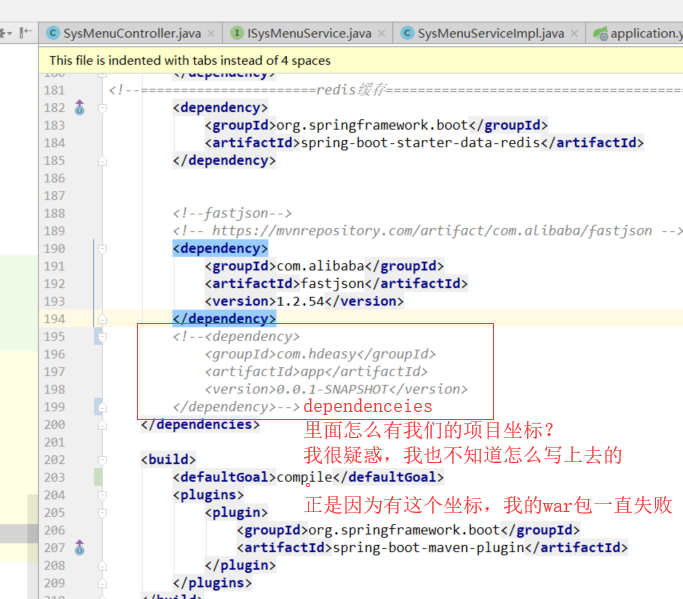This screenshot has width=683, height=599.
Task: Click fold end marker at line 208
Action: pyautogui.click(x=102, y=565)
